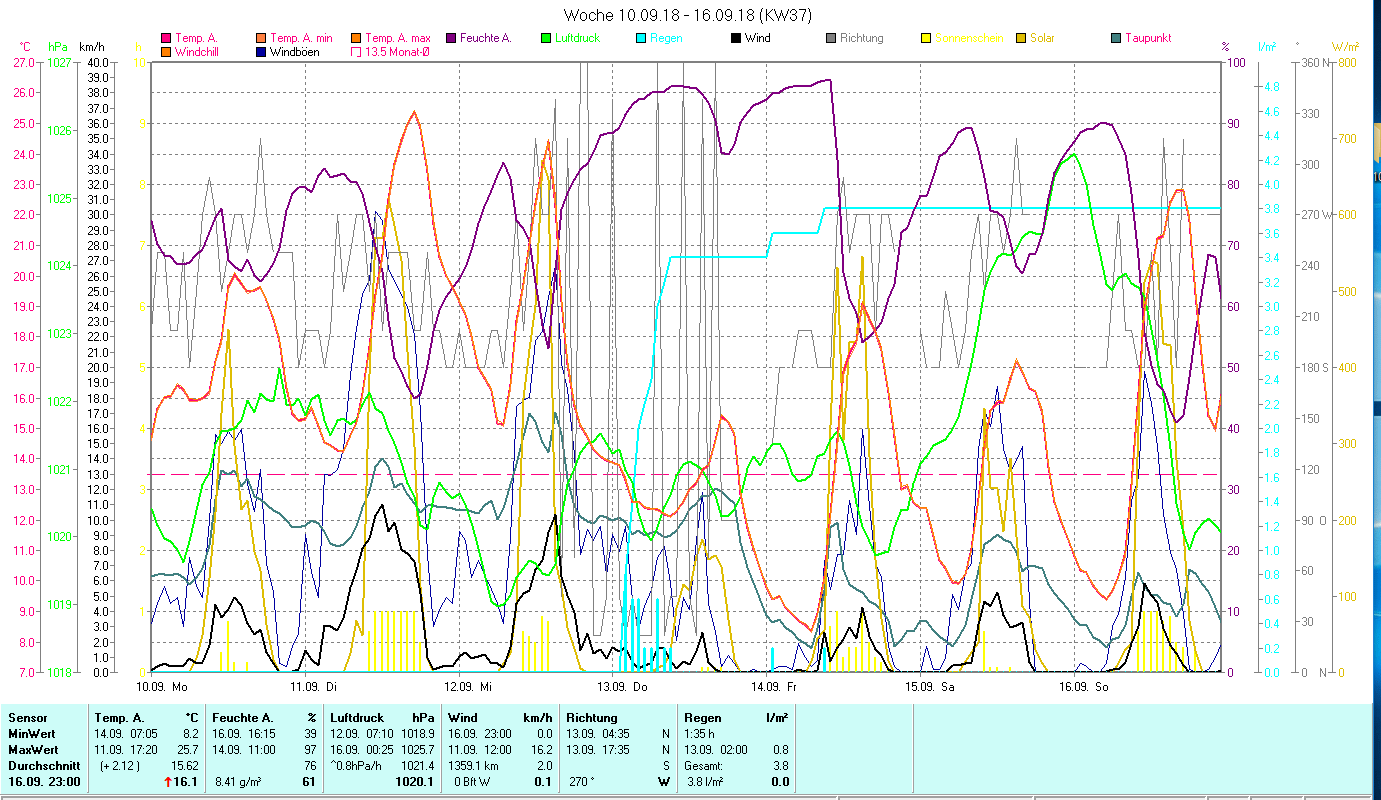1381x800 pixels.
Task: Click the Temp. A. table column header
Action: 119,718
